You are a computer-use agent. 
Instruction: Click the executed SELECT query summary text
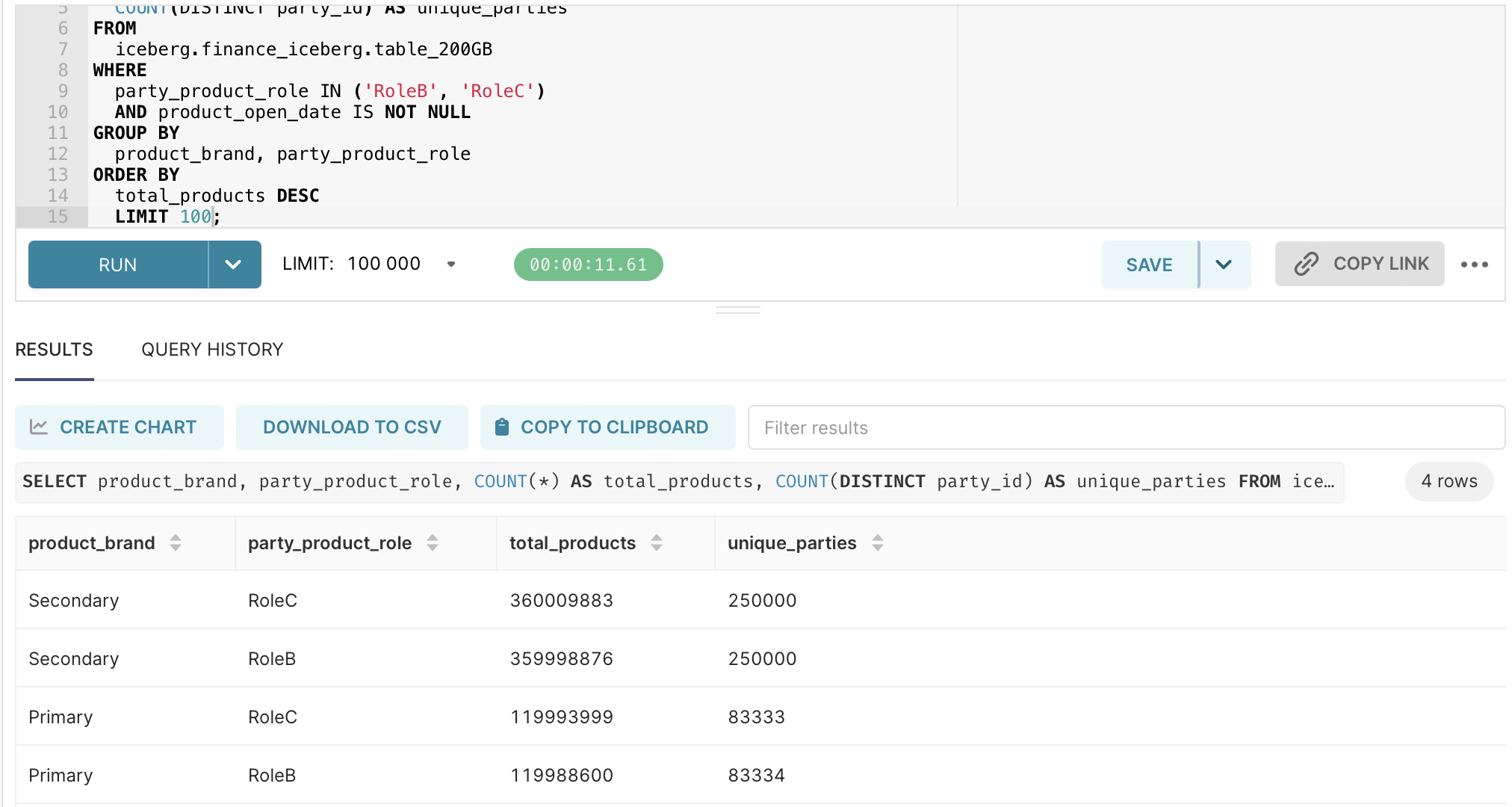[x=679, y=482]
